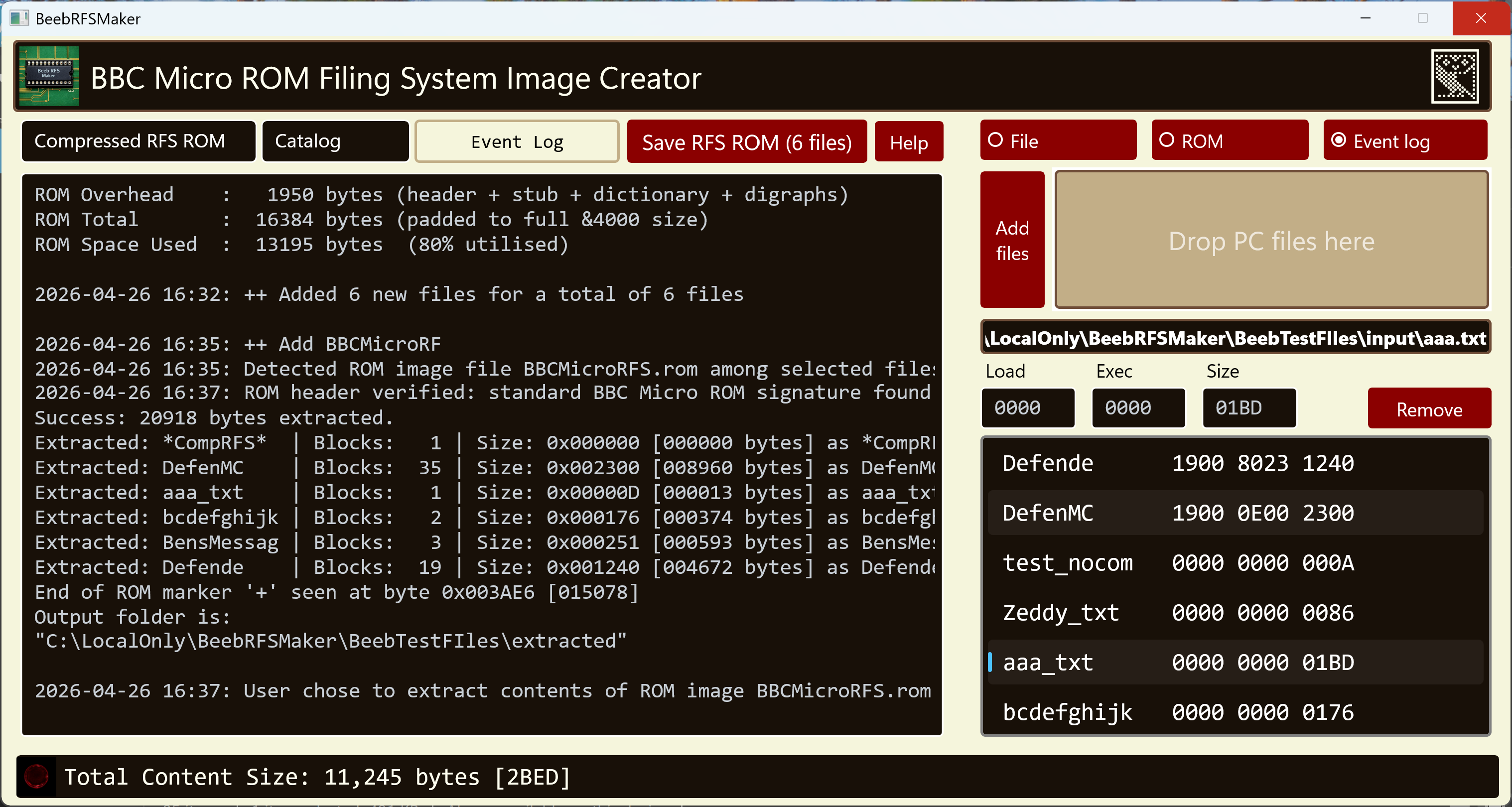Remove the selected file
Screen dimensions: 1512x807
point(1429,408)
